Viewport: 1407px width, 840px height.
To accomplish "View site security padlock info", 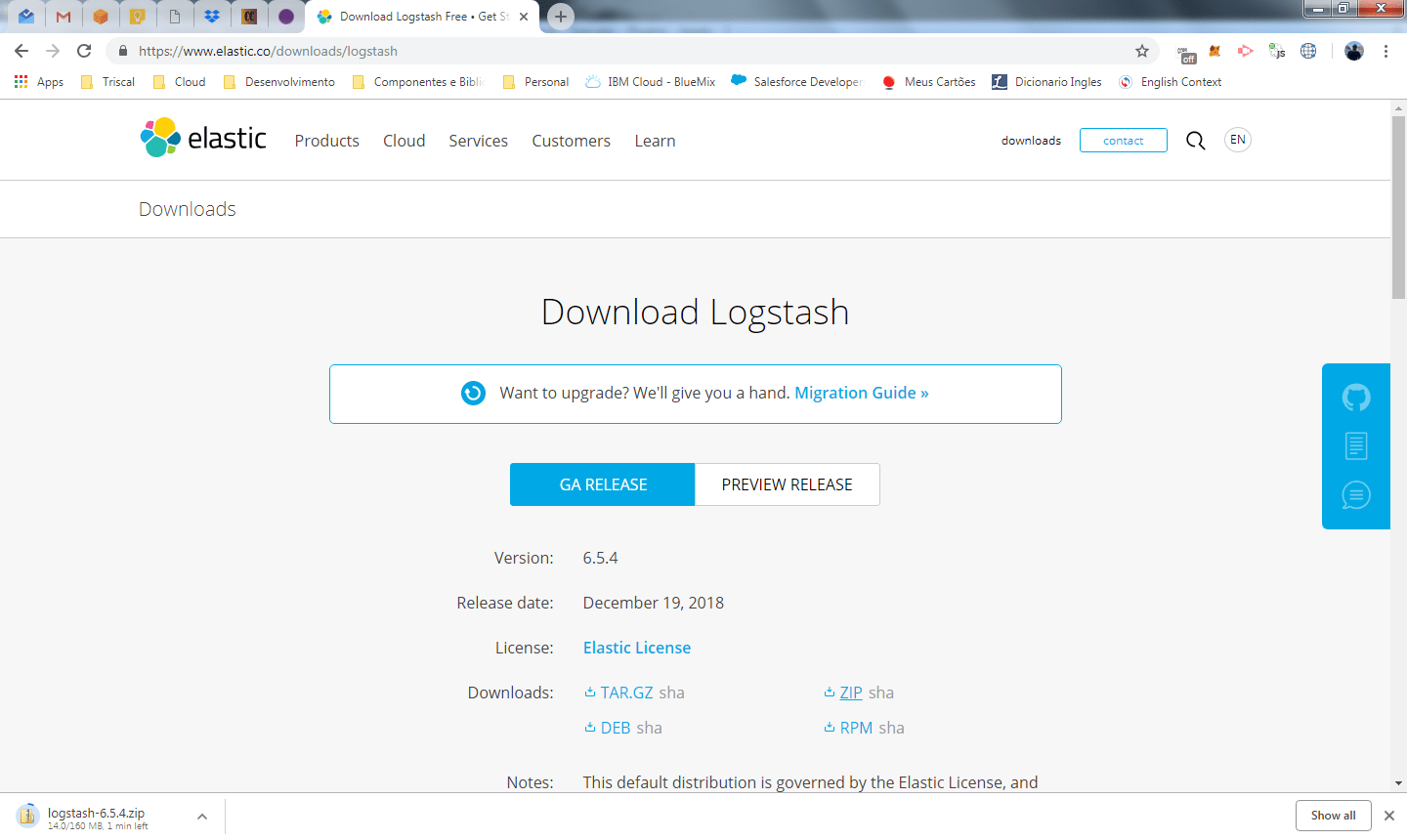I will click(x=122, y=51).
